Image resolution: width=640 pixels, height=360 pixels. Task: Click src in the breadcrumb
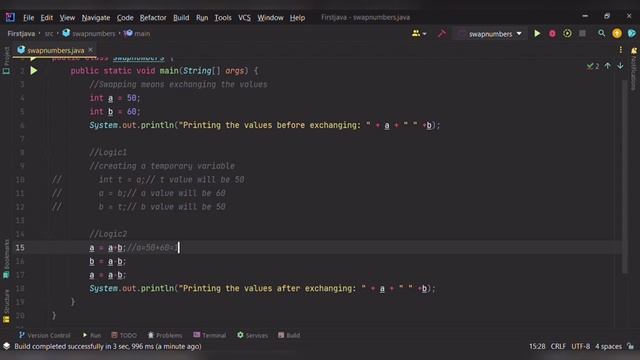point(49,33)
